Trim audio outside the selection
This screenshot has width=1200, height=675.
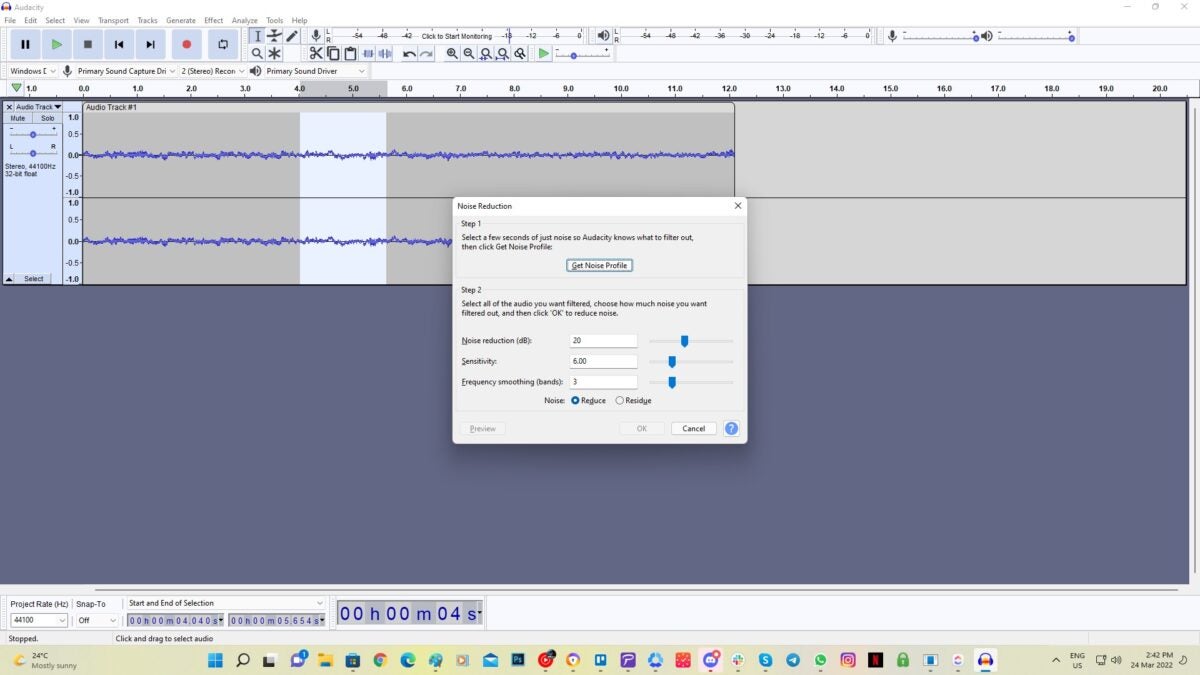coord(368,53)
